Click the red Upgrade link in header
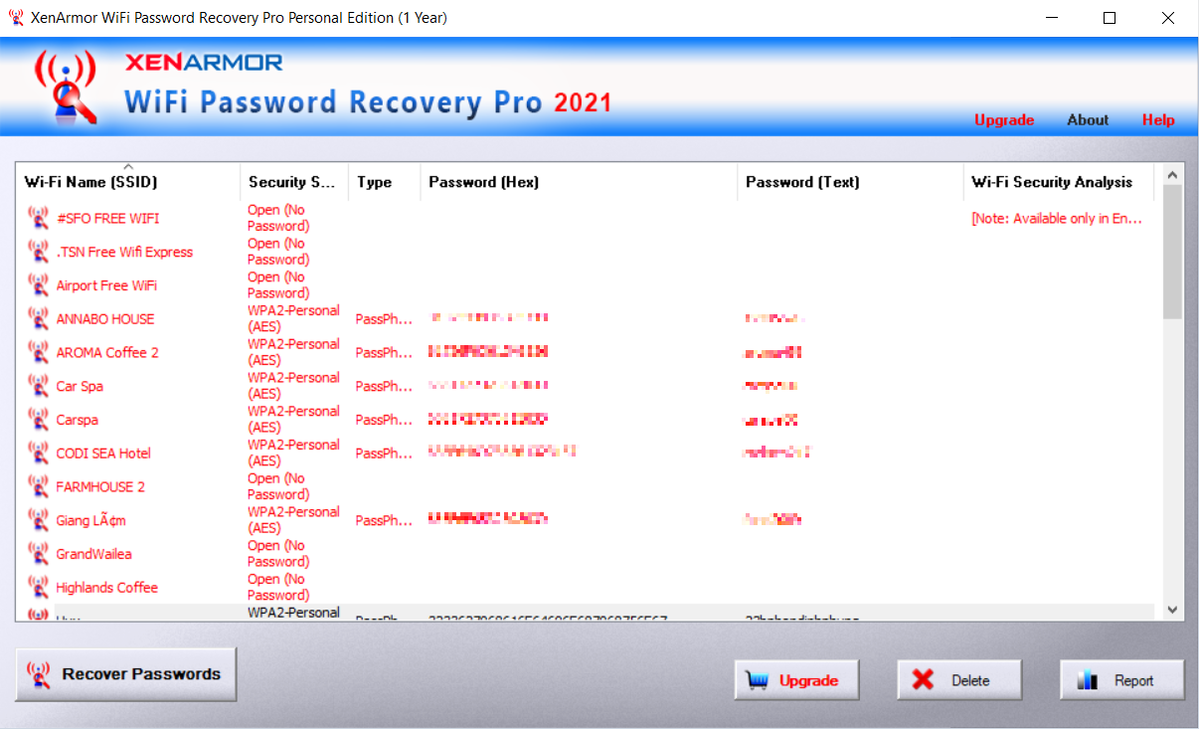 tap(1004, 120)
